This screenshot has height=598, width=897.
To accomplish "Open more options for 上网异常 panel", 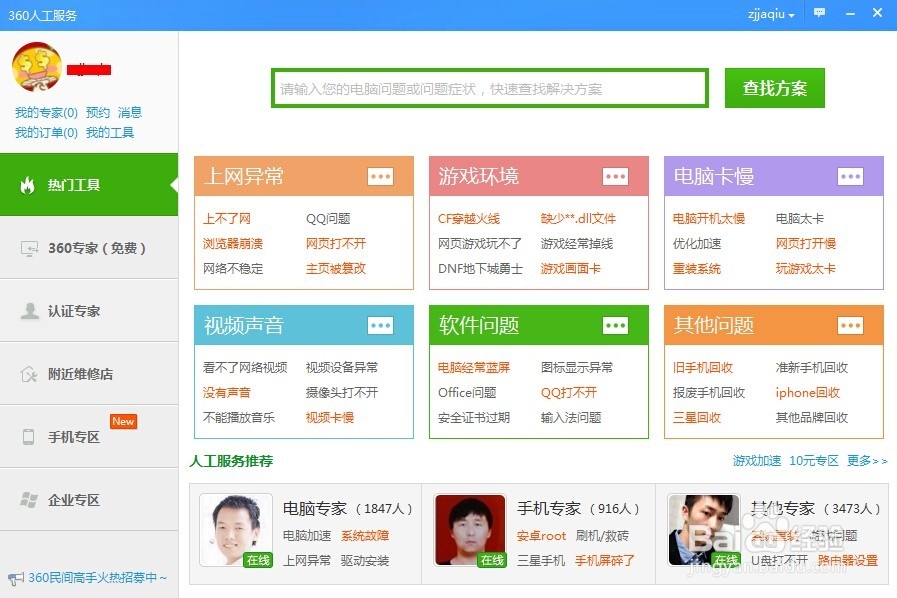I will [380, 176].
